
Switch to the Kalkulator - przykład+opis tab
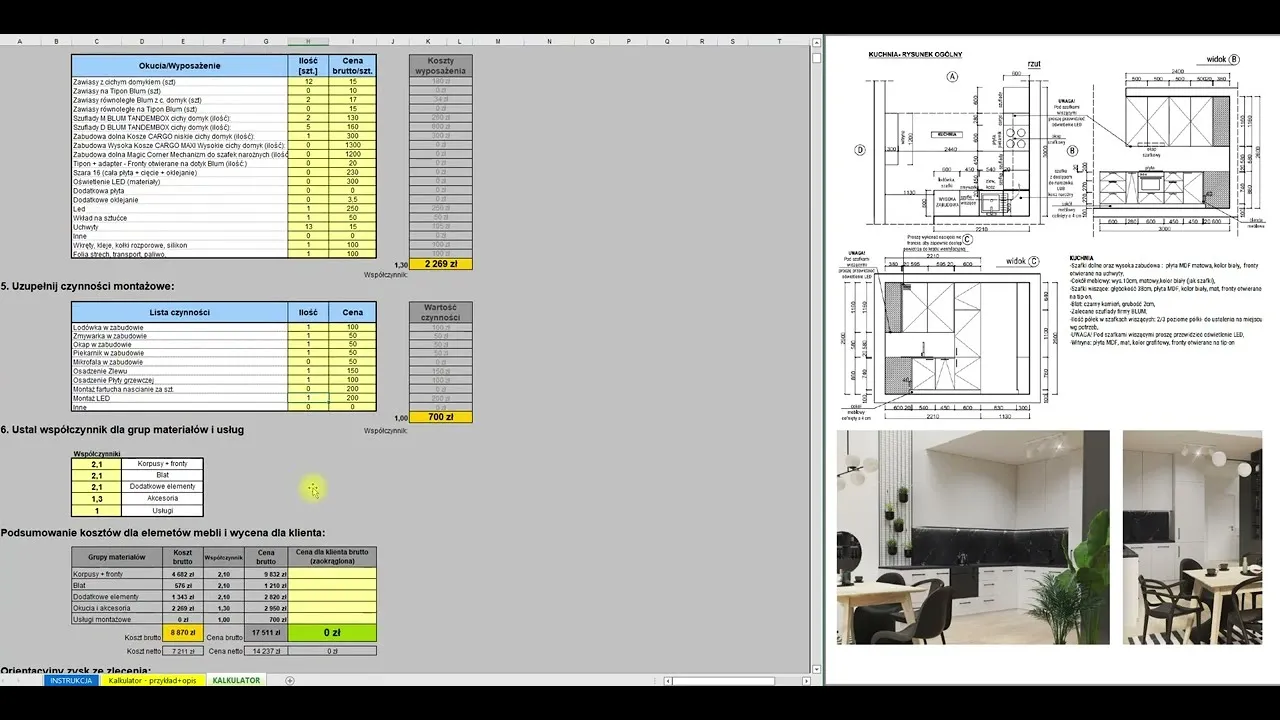[x=153, y=680]
